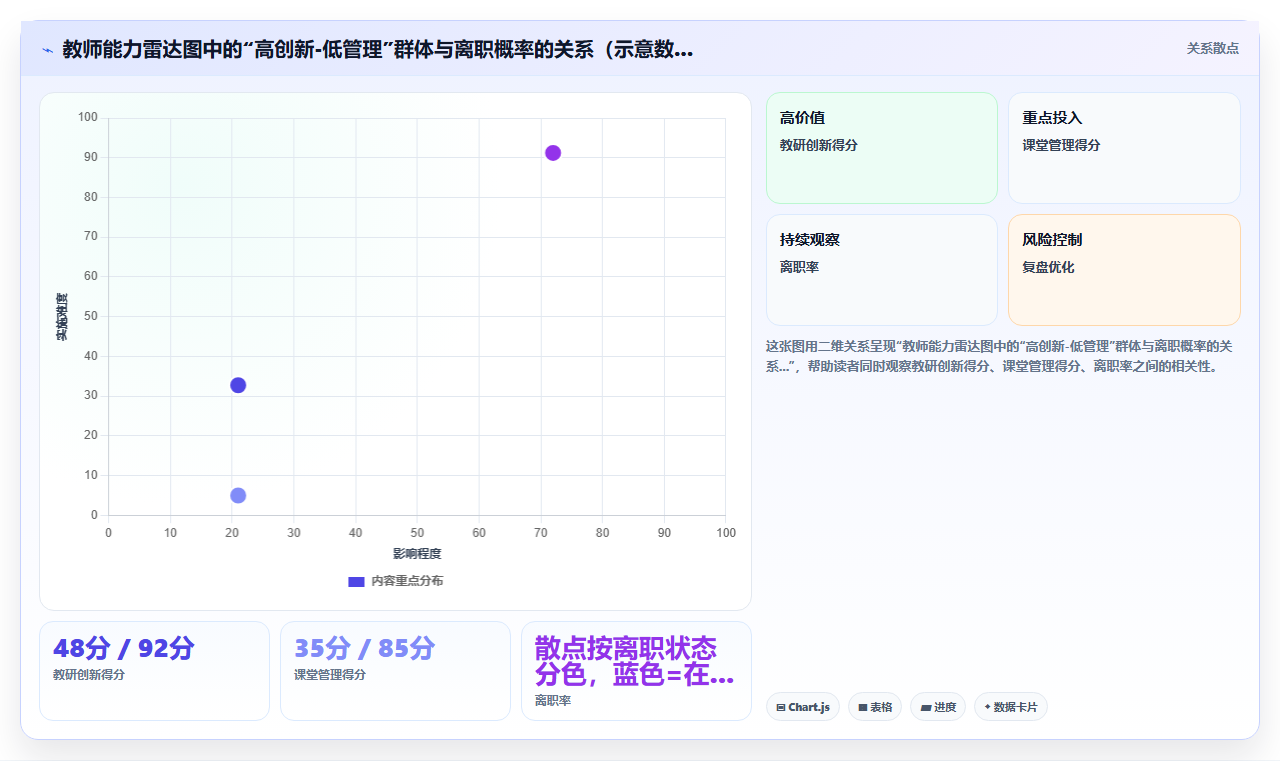Click the 影响程度 x-axis title
The height and width of the screenshot is (761, 1280).
tap(417, 554)
